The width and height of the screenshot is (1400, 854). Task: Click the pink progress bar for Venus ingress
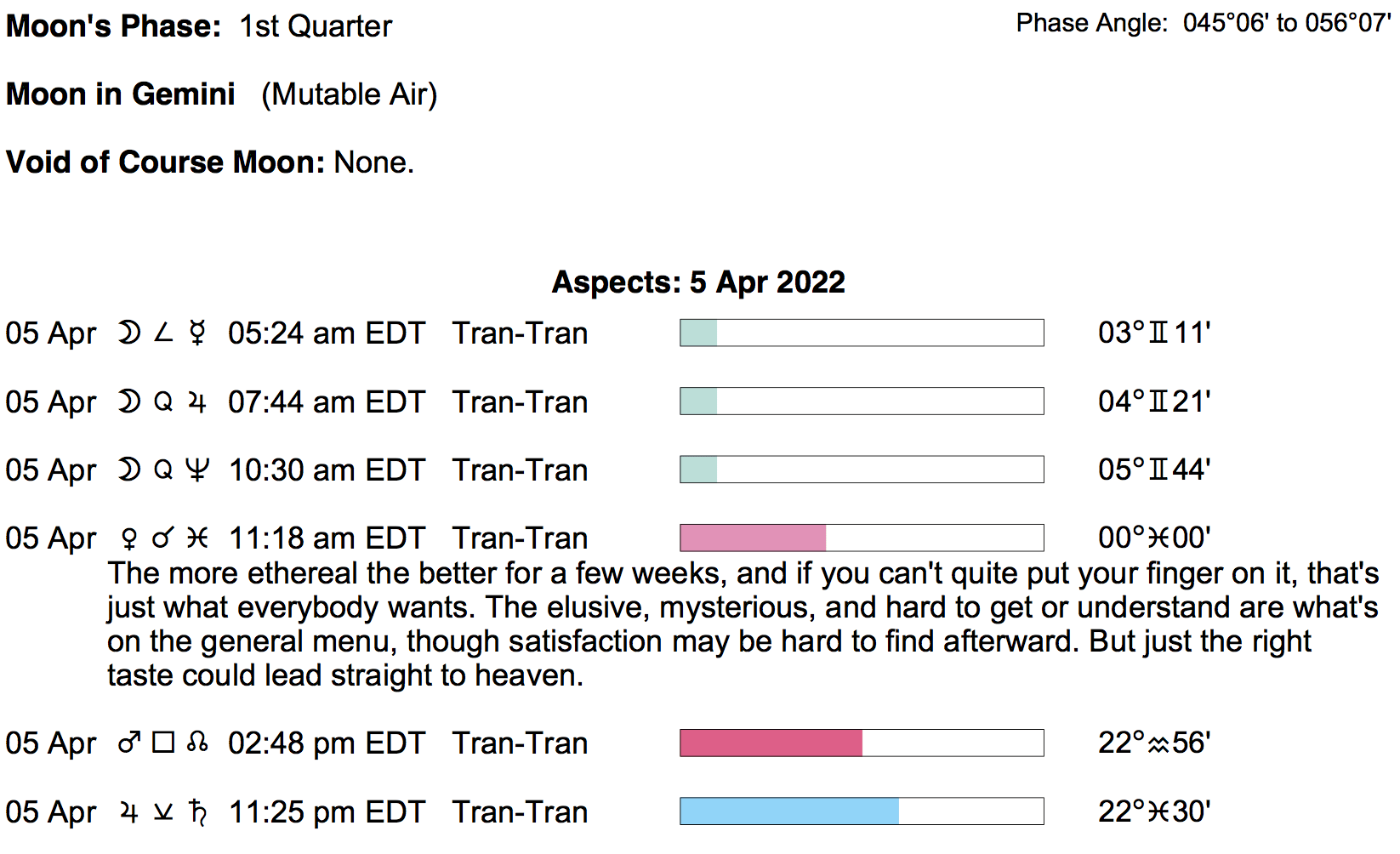[753, 538]
